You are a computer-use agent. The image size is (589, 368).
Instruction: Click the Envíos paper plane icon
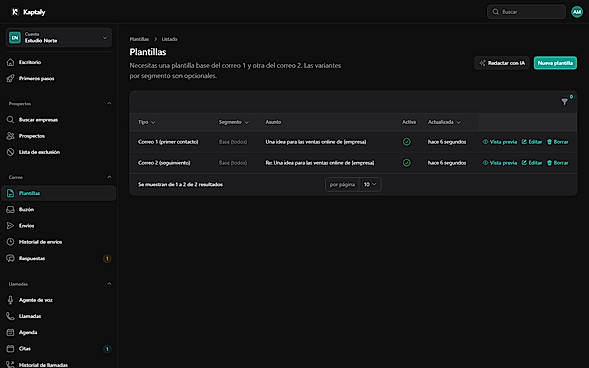(11, 226)
